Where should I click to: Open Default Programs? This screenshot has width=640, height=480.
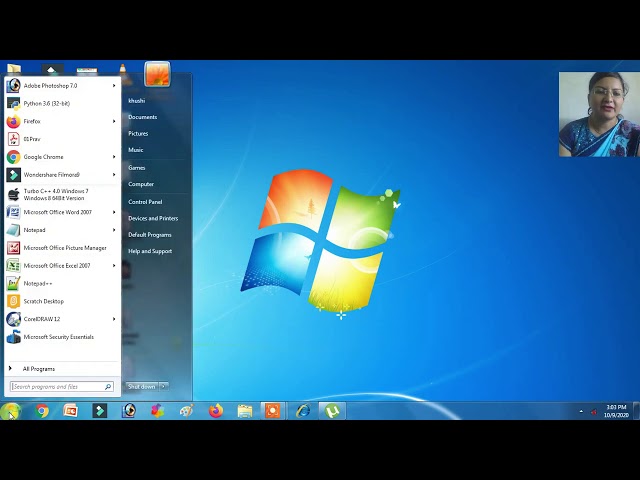(x=149, y=235)
